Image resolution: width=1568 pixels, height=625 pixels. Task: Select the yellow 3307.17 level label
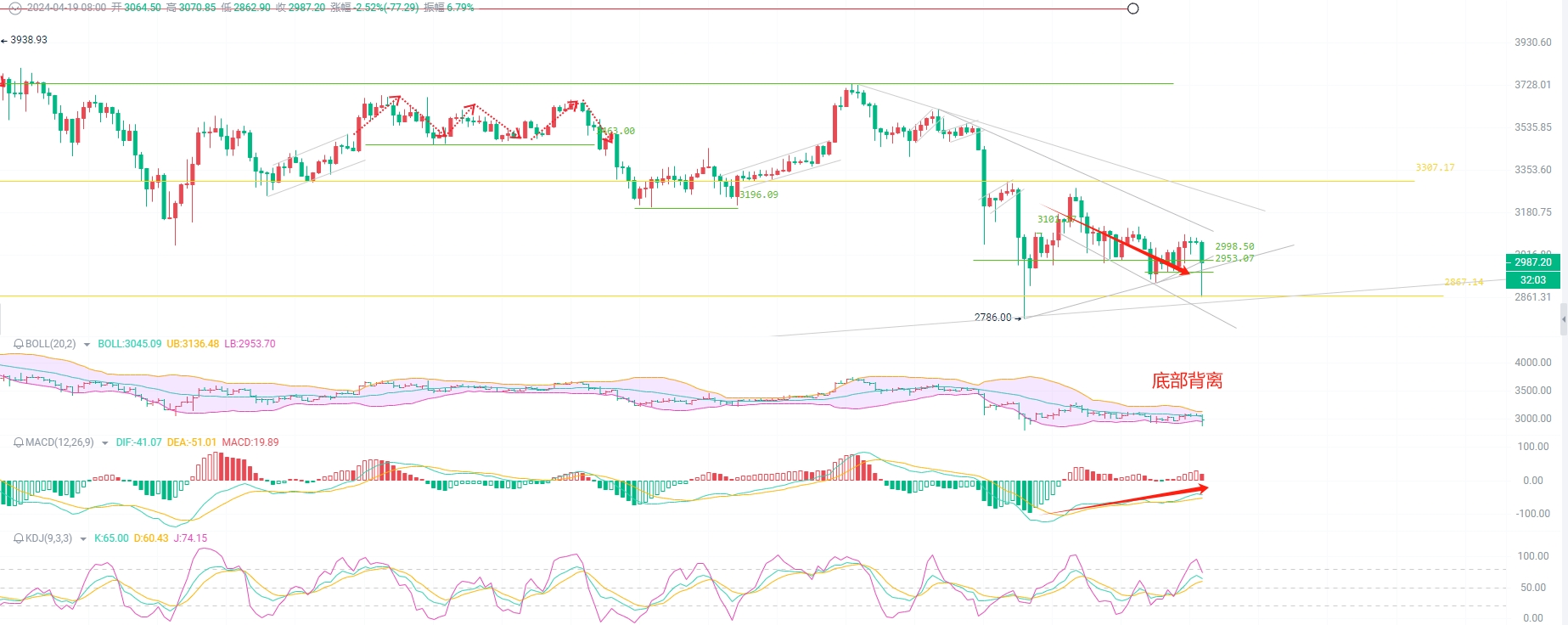pyautogui.click(x=1435, y=168)
